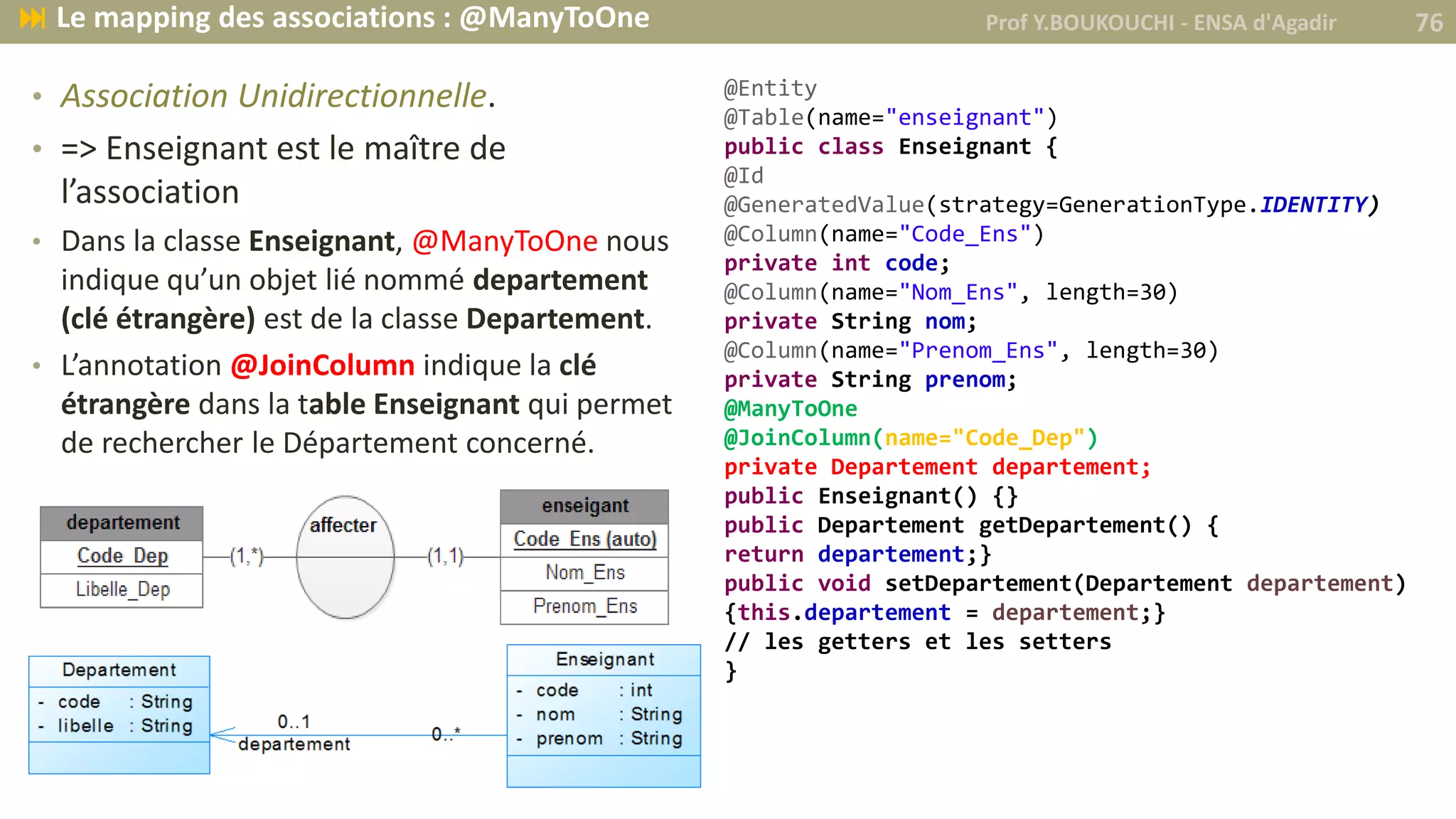Click 'code : String' in Departement class
Image resolution: width=1456 pixels, height=819 pixels.
pyautogui.click(x=116, y=702)
